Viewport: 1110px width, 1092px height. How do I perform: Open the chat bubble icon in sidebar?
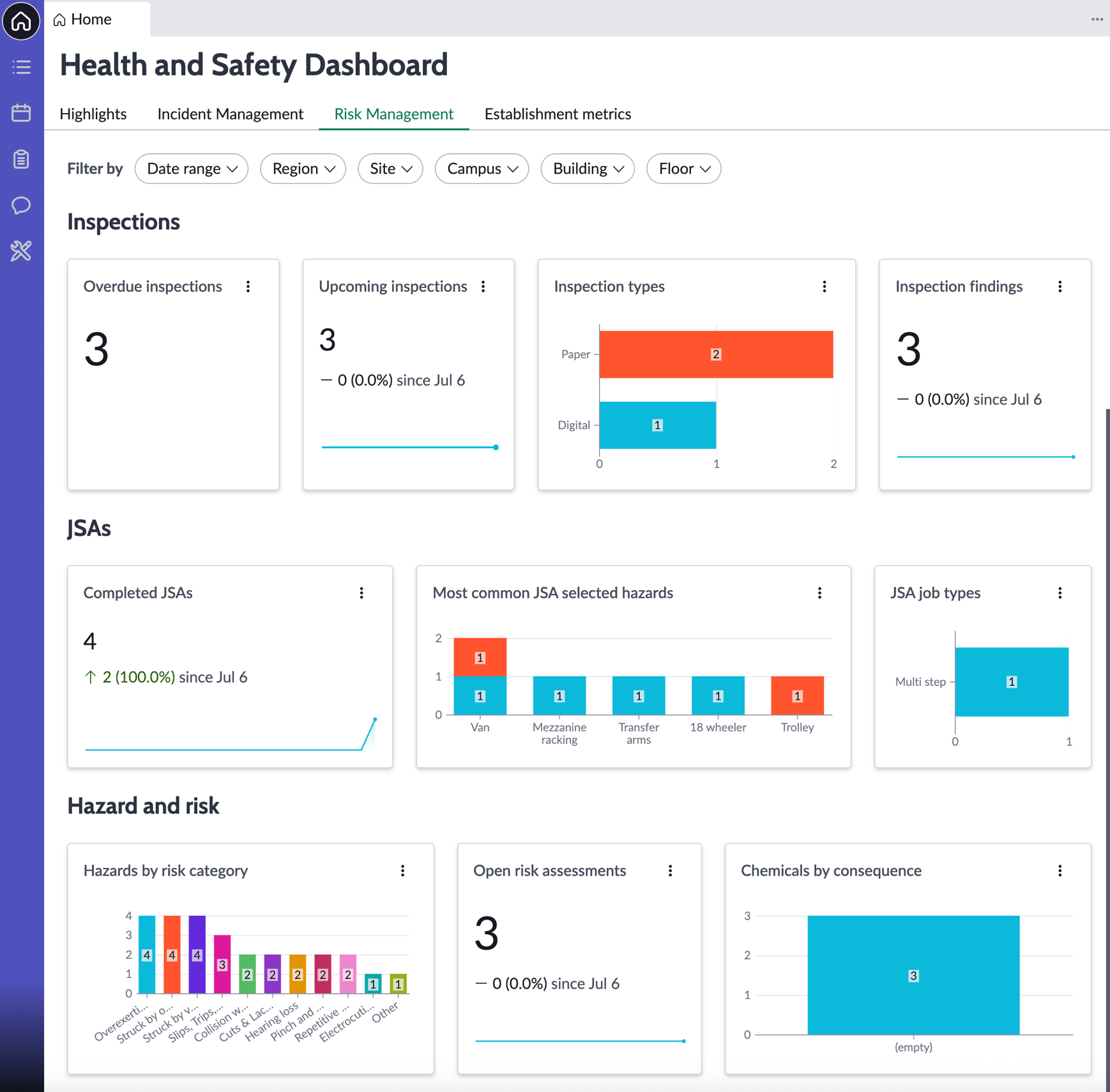22,205
